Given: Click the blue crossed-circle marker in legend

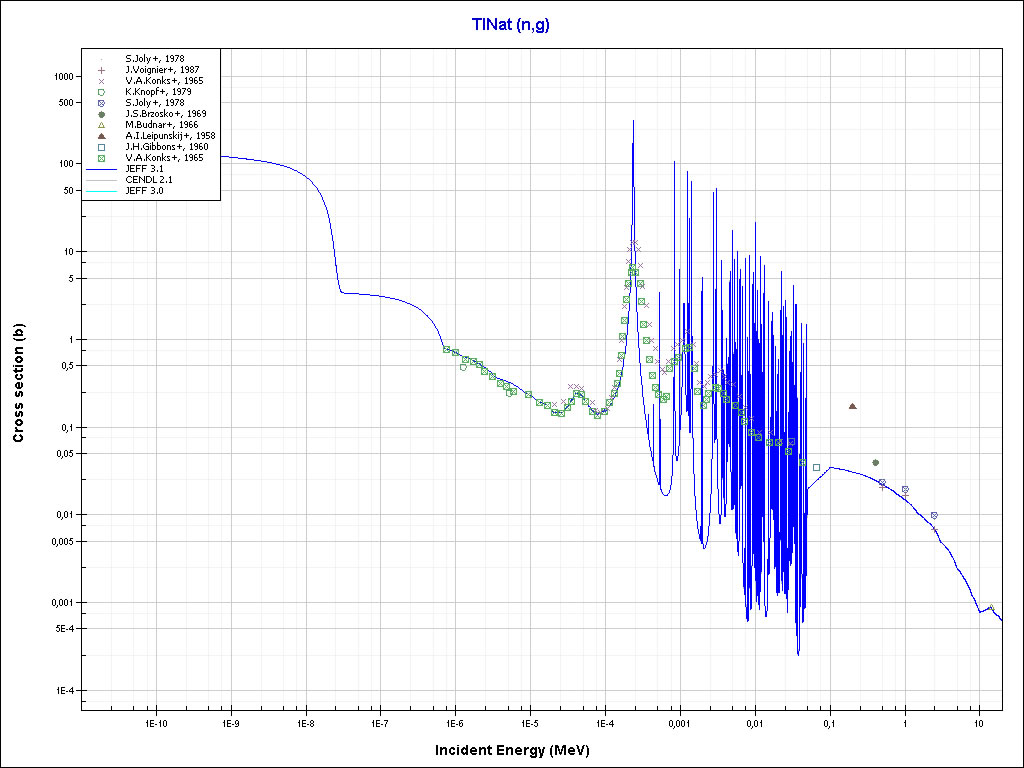Looking at the screenshot, I should [101, 103].
